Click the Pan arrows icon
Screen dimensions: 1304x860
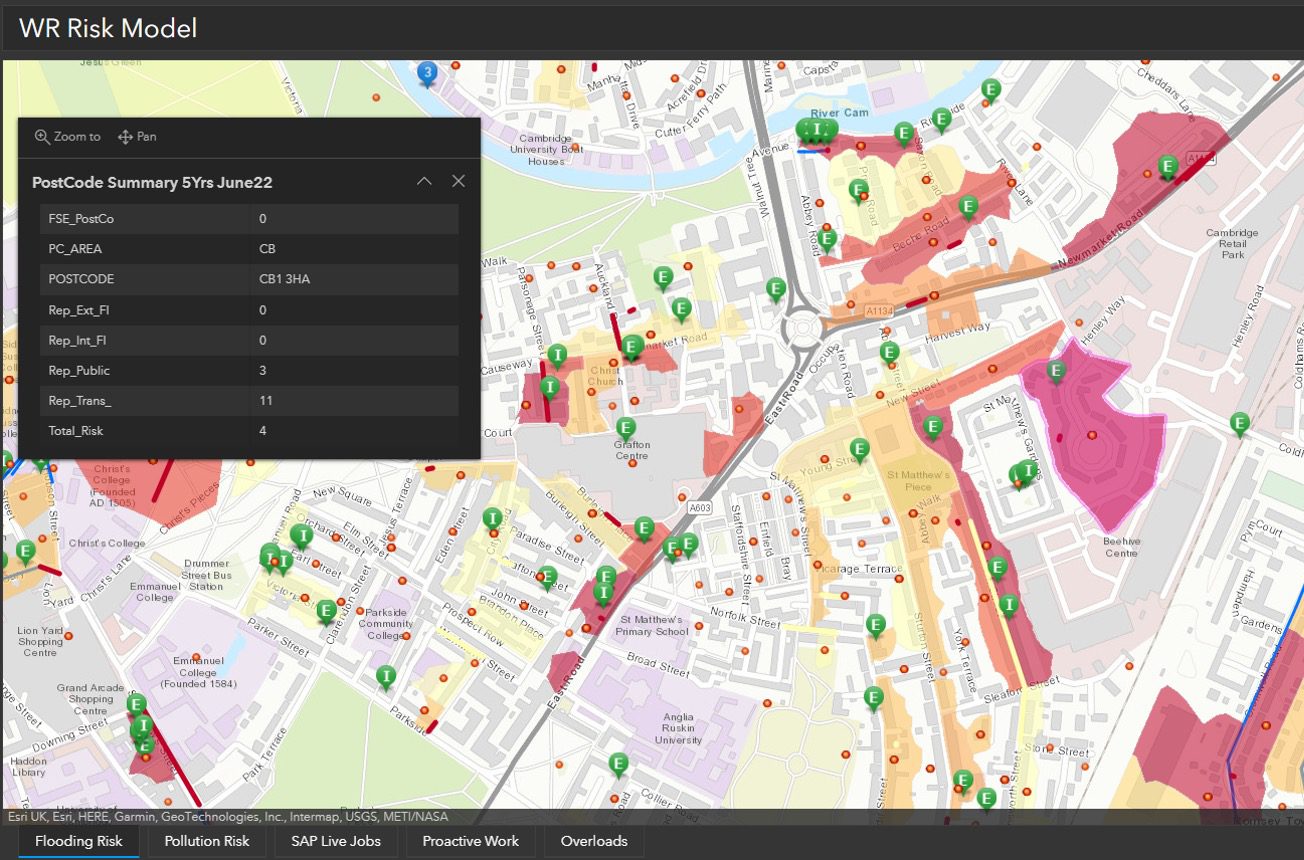coord(125,137)
